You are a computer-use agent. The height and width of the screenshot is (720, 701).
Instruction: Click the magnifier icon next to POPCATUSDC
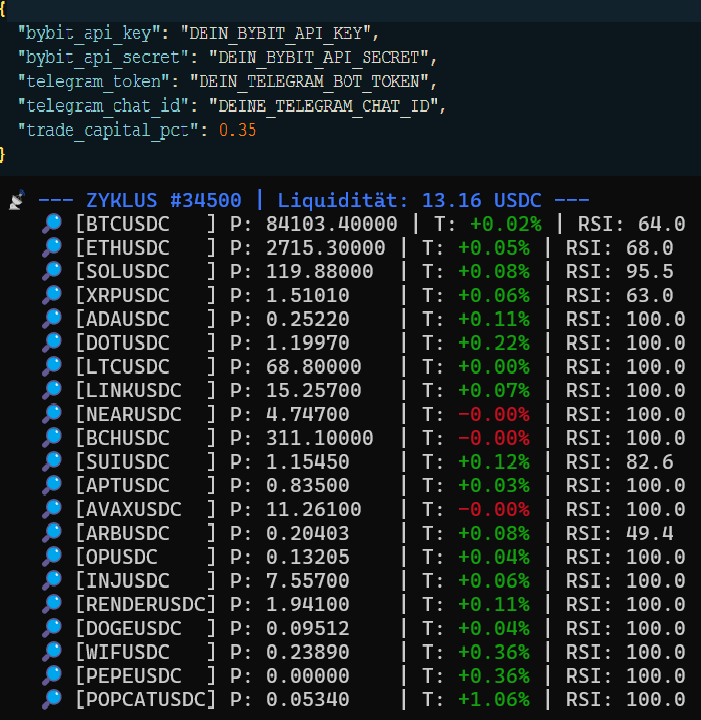[52, 700]
